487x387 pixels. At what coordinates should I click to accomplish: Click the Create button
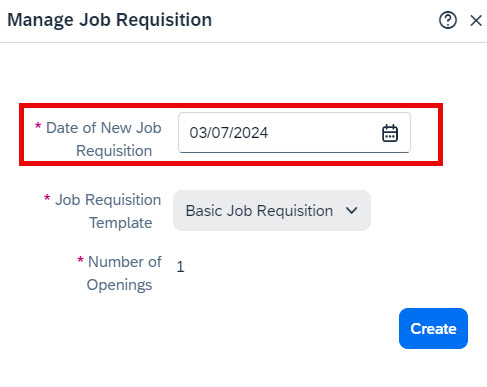tap(433, 328)
